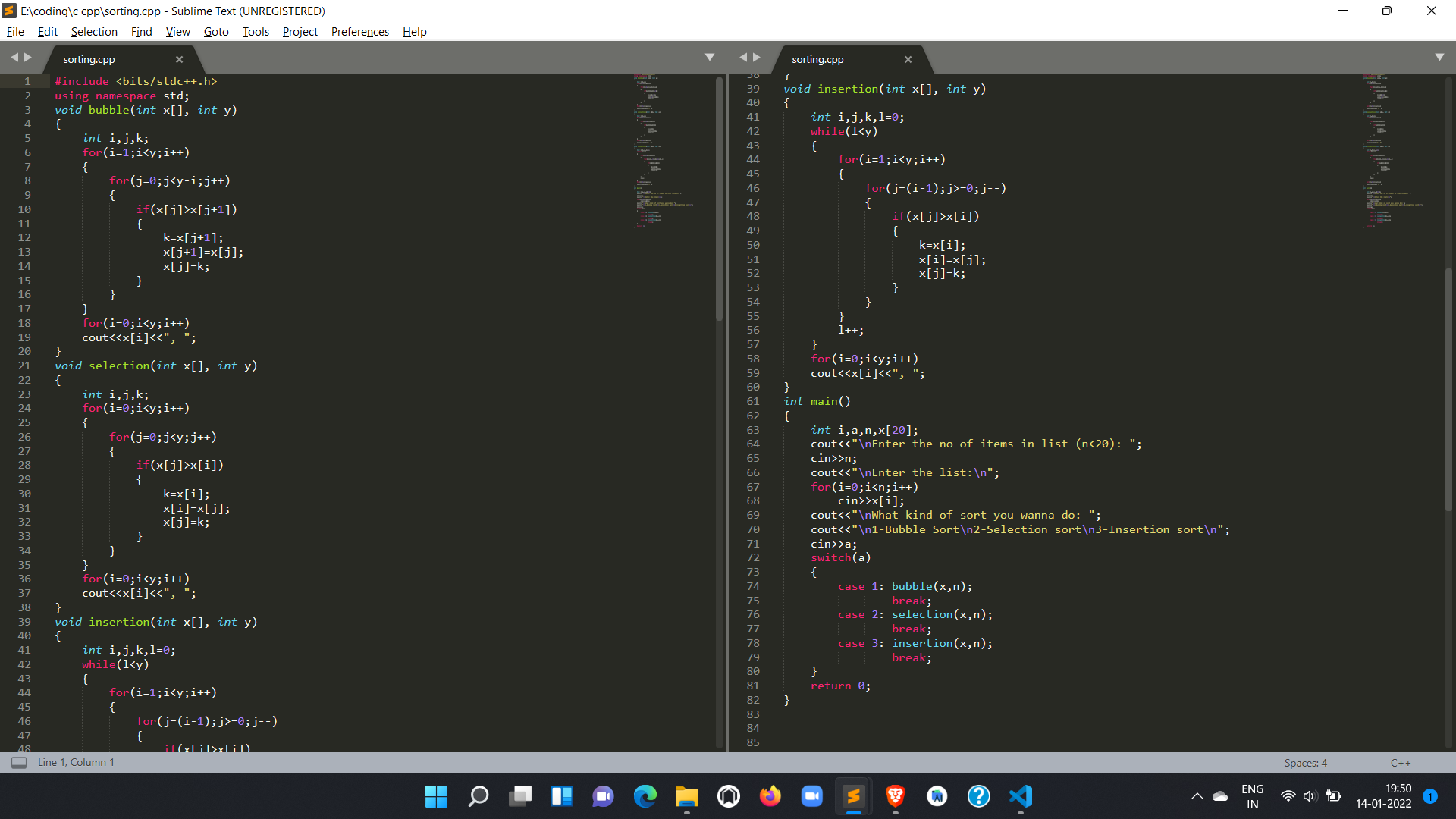Open left pane tab list dropdown arrow
1456x819 pixels.
(709, 57)
